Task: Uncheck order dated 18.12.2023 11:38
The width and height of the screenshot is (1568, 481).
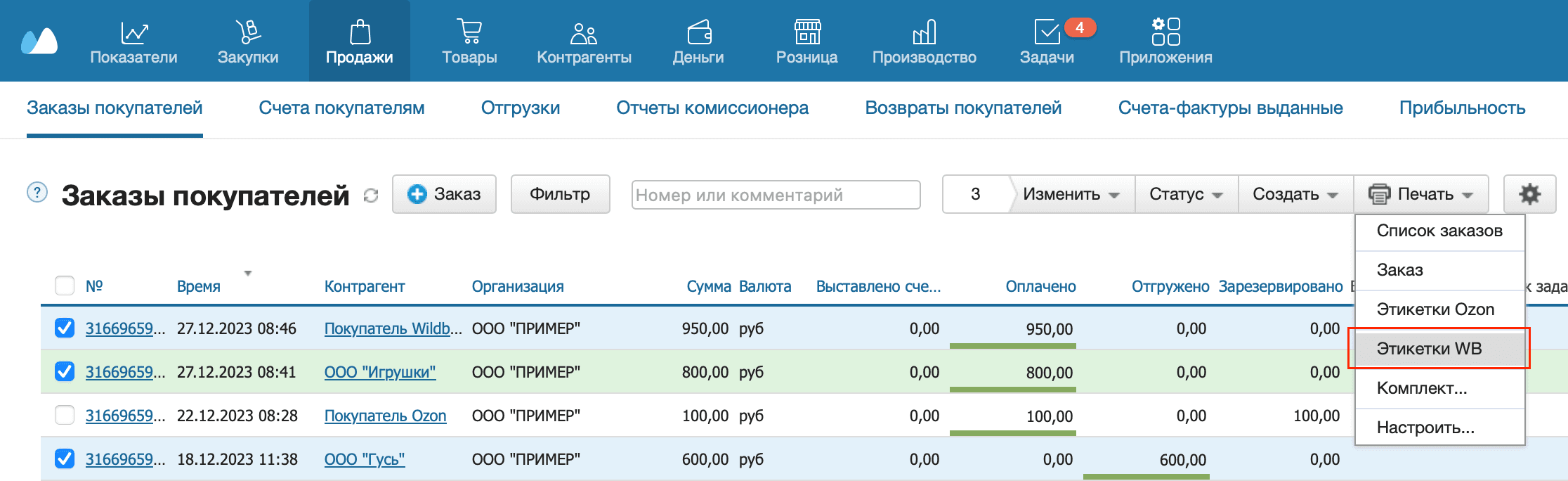Action: [65, 458]
